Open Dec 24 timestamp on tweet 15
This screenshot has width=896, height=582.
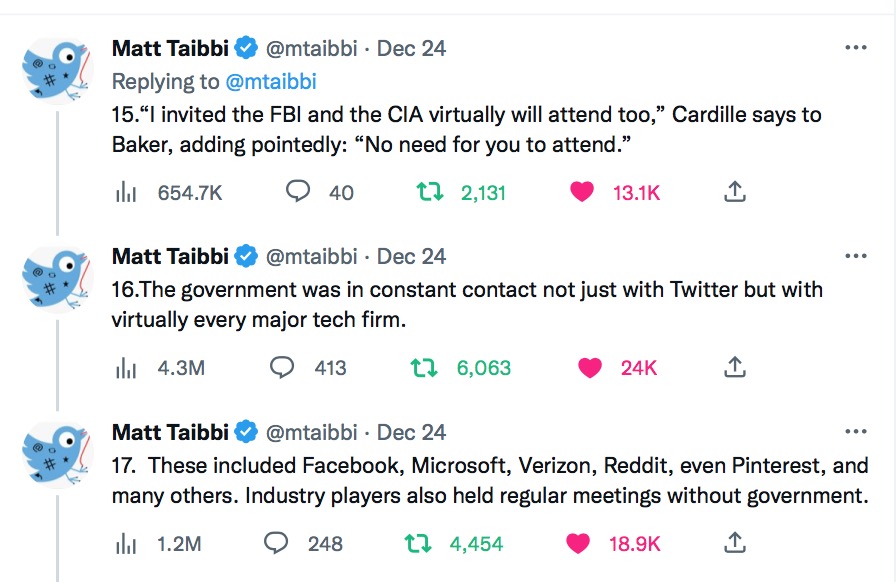(x=411, y=49)
